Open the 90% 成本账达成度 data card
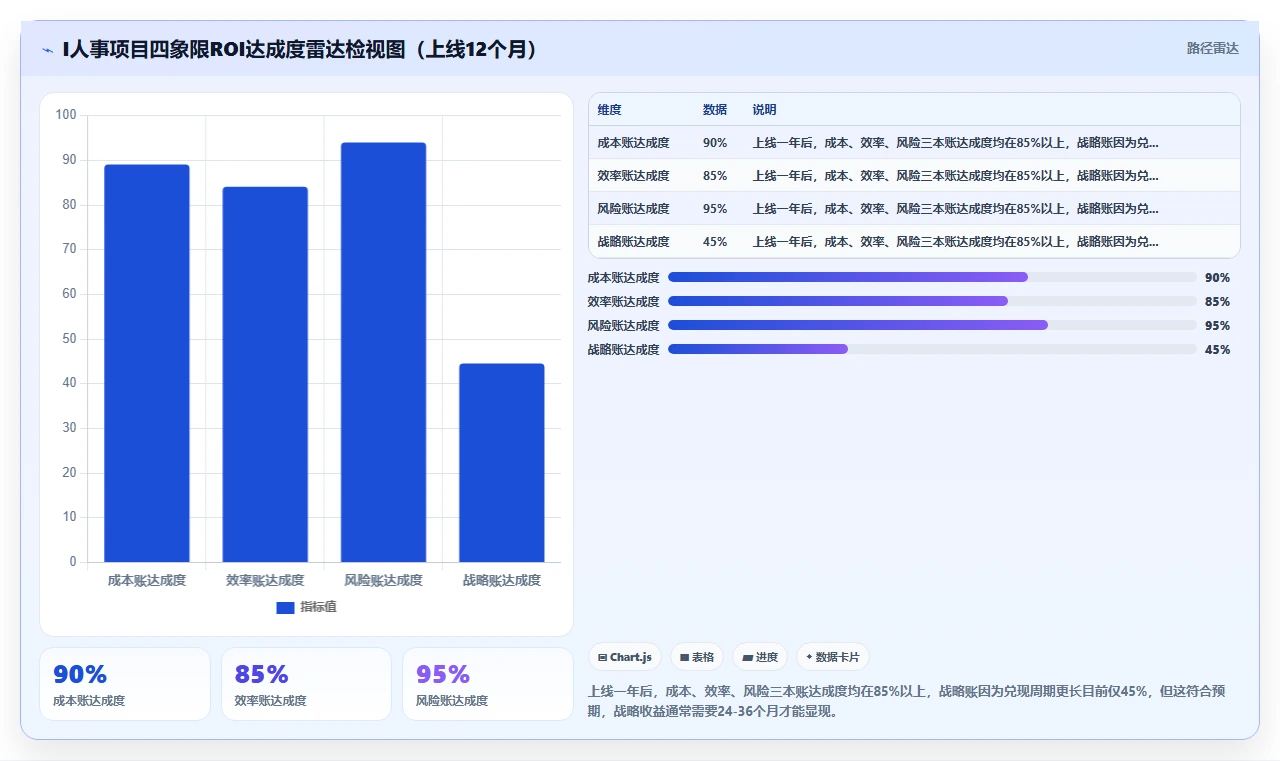 [x=125, y=684]
